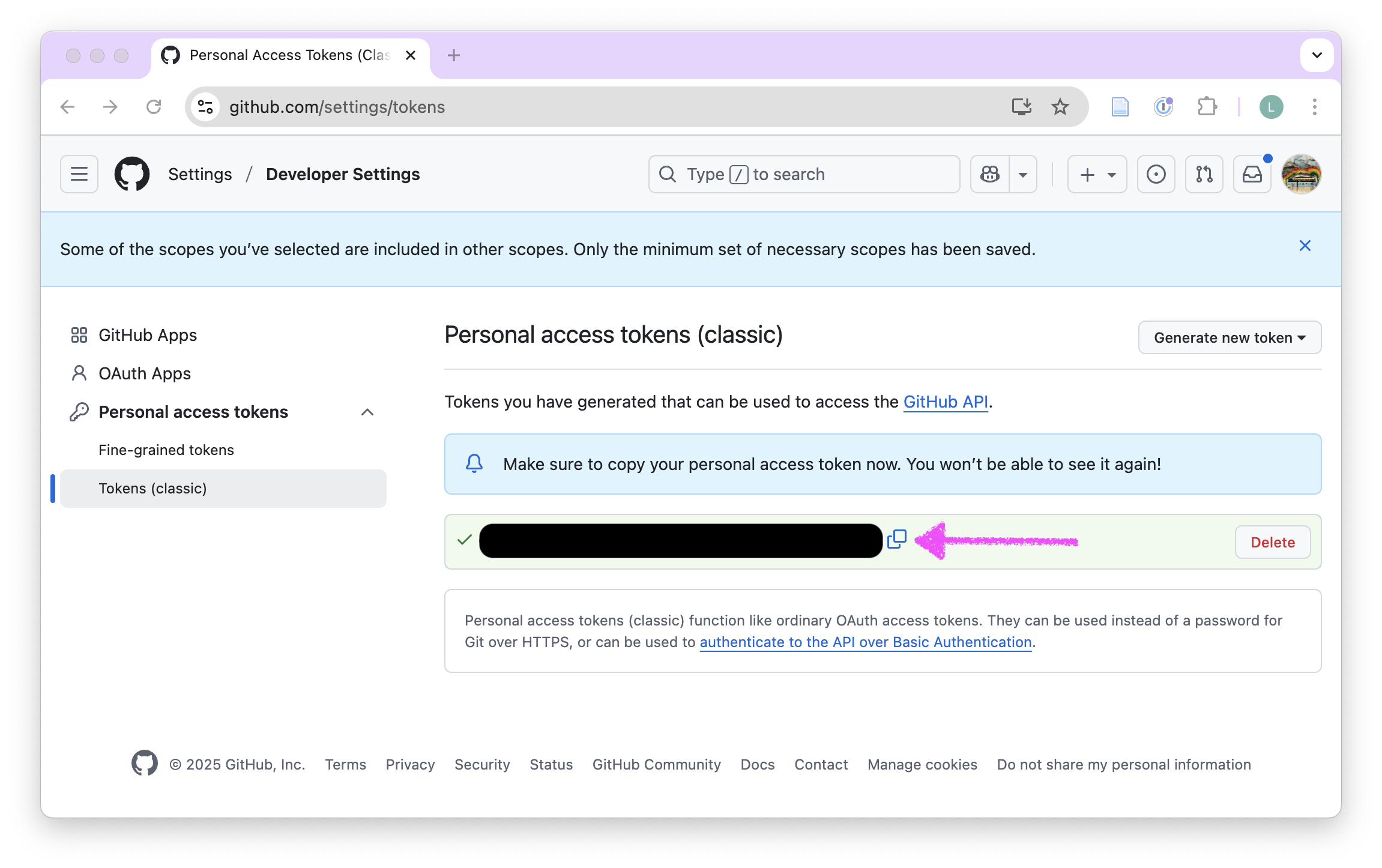Image resolution: width=1382 pixels, height=868 pixels.
Task: Go to GitHub homepage via Octocat logo
Action: click(132, 174)
